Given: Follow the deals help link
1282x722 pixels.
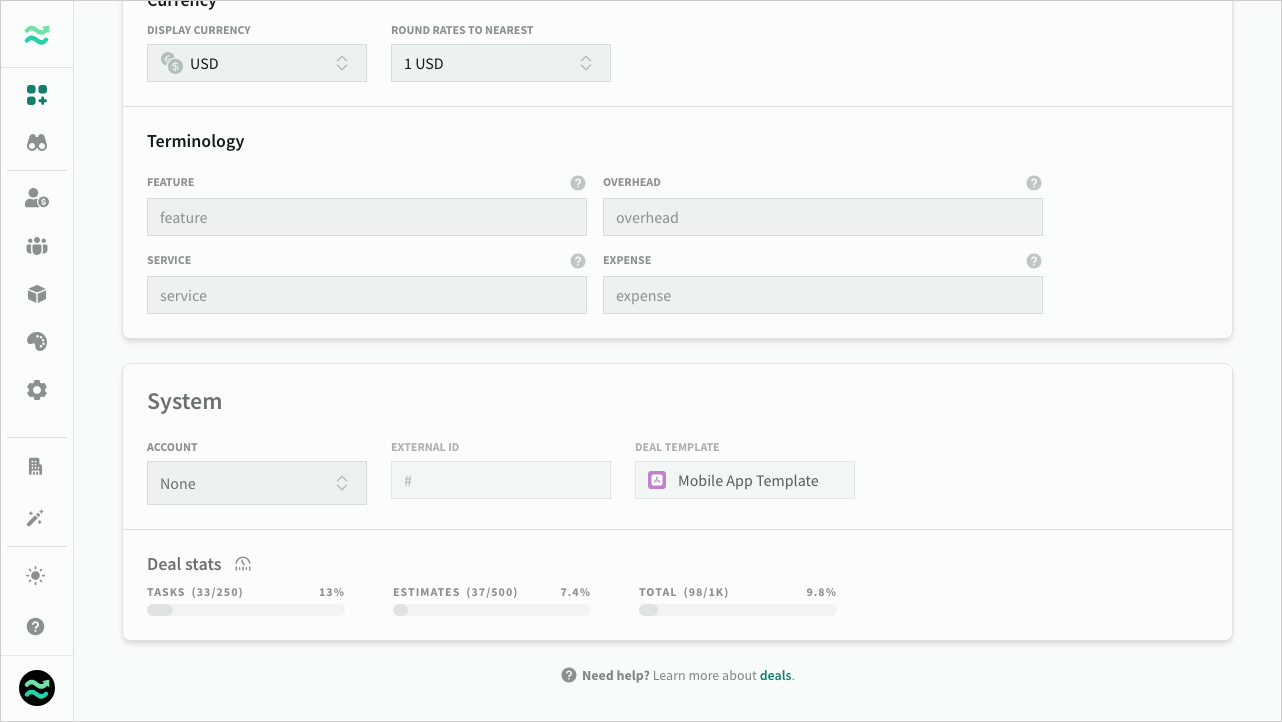Looking at the screenshot, I should pos(775,675).
